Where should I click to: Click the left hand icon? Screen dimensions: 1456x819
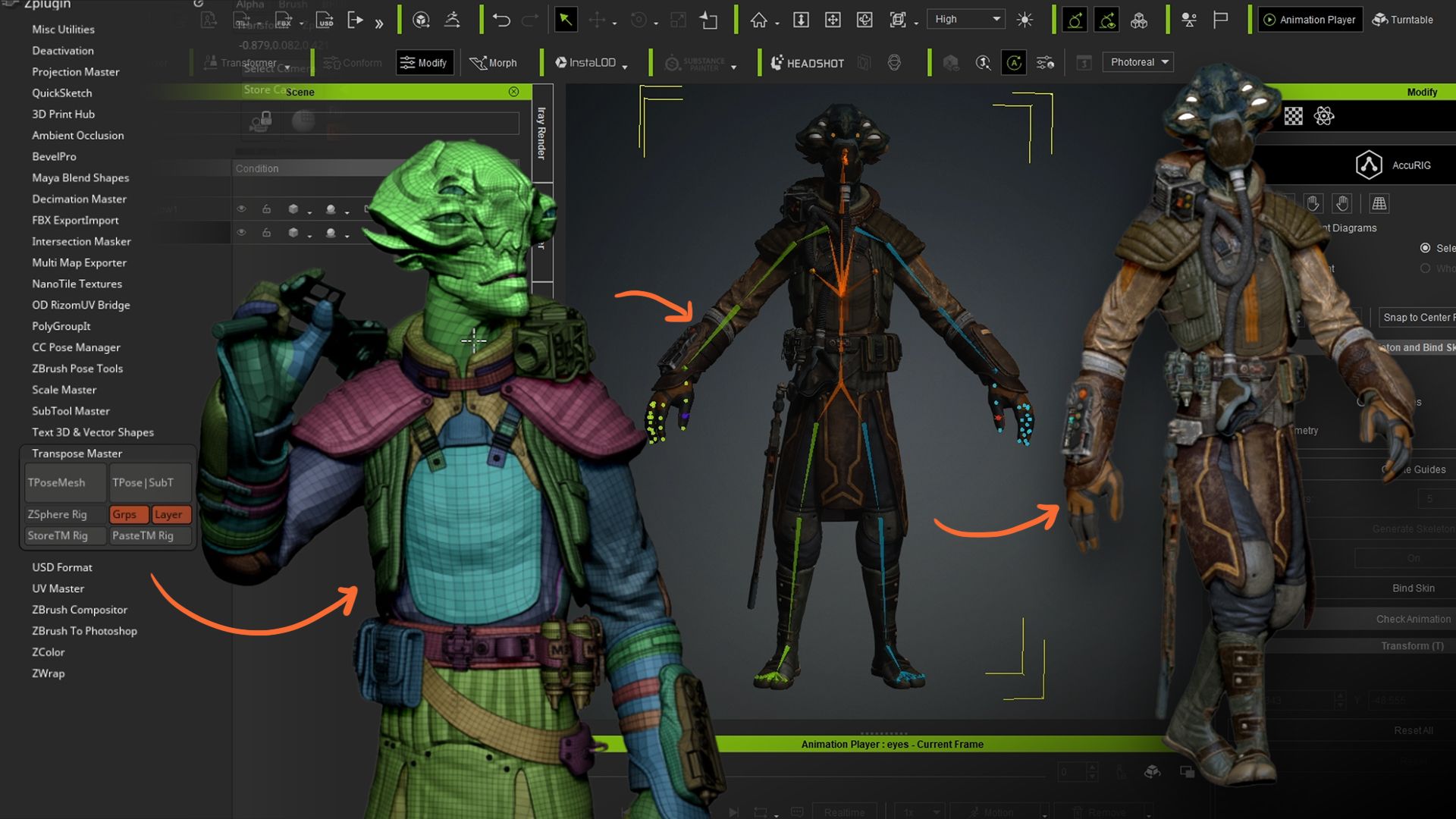click(1313, 203)
